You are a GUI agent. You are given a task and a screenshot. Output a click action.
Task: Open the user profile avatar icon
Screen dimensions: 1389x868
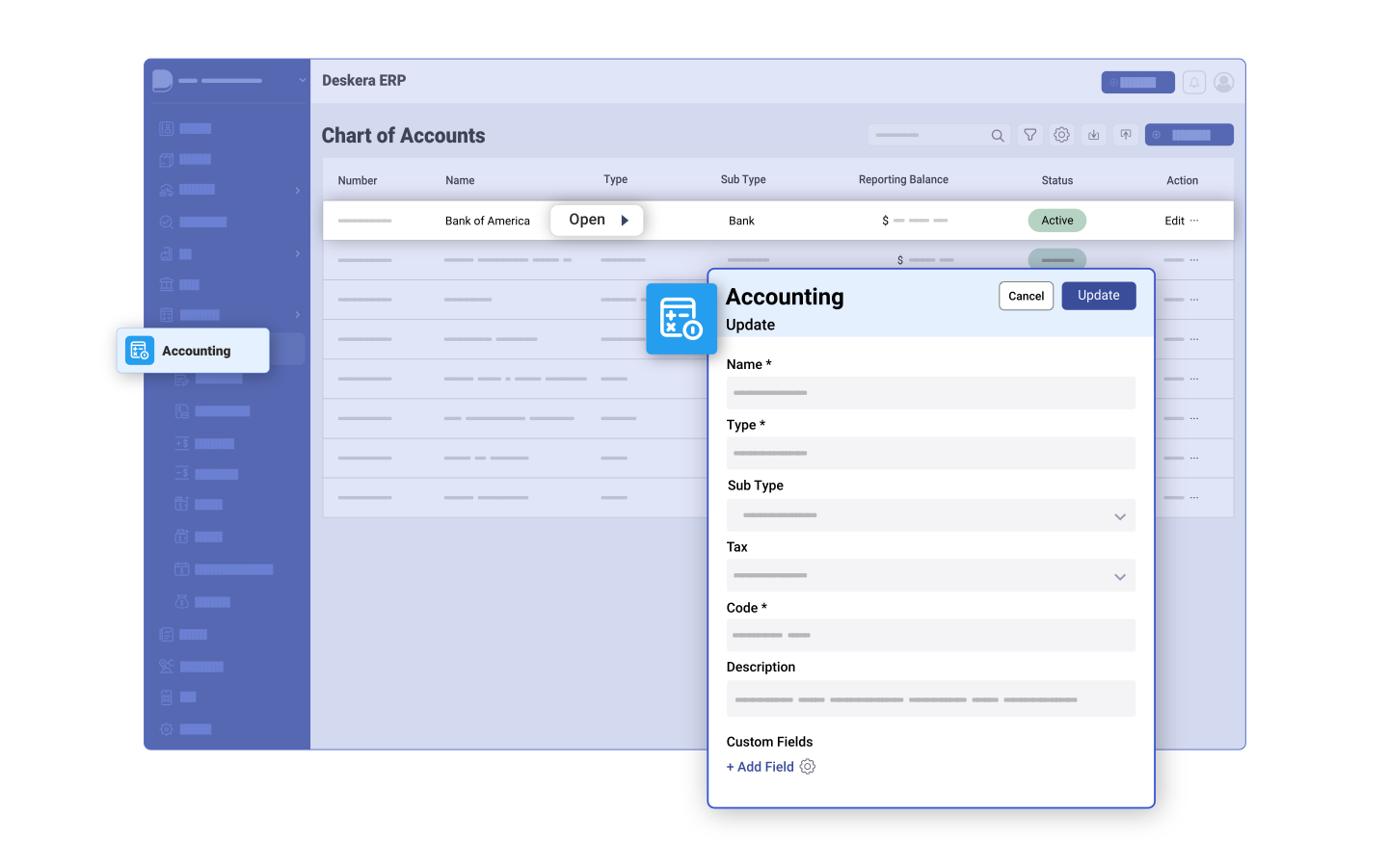pyautogui.click(x=1223, y=82)
